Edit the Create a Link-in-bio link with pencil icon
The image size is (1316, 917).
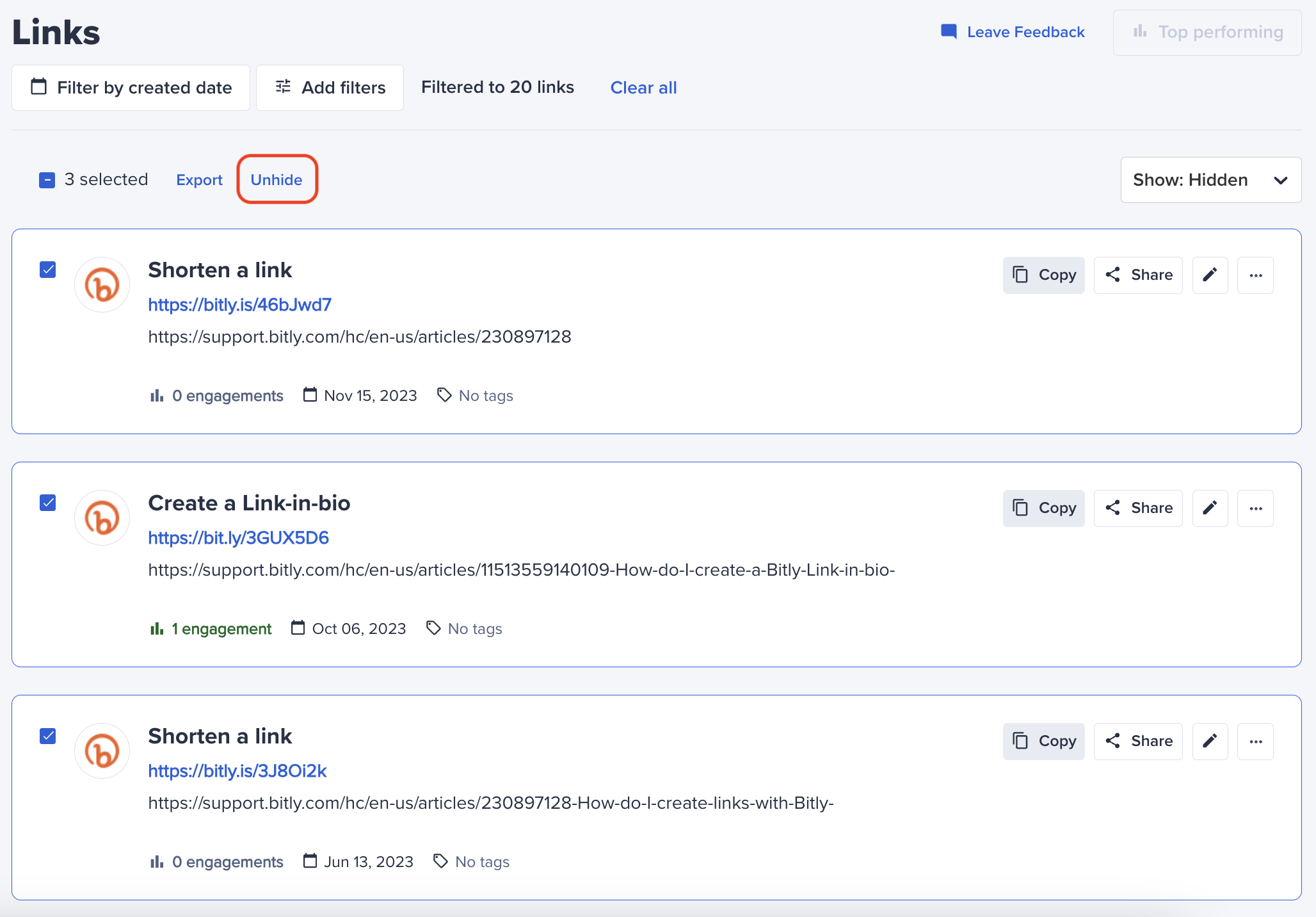[x=1210, y=508]
